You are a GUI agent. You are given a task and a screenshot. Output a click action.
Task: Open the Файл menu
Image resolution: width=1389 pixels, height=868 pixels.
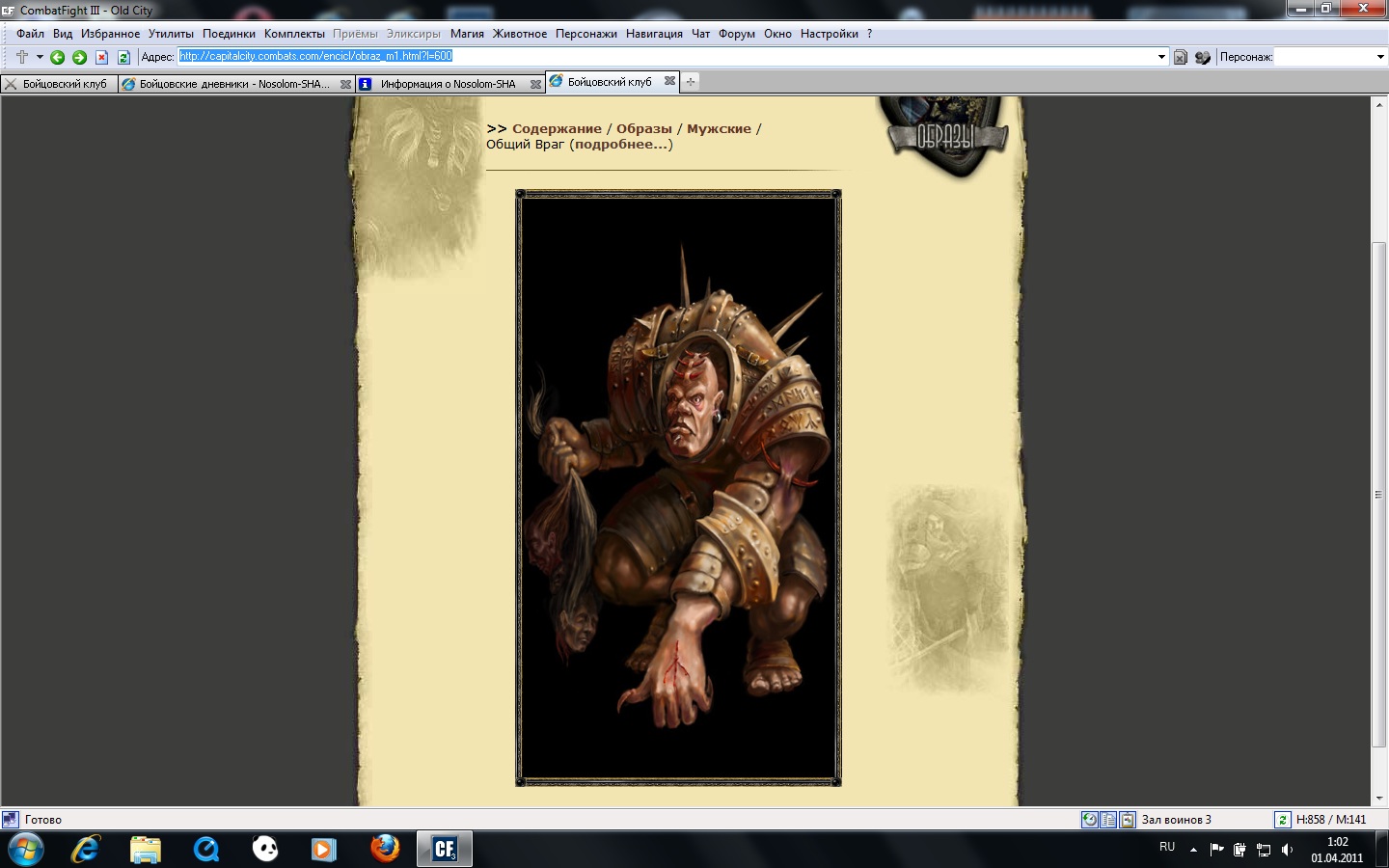[x=30, y=34]
